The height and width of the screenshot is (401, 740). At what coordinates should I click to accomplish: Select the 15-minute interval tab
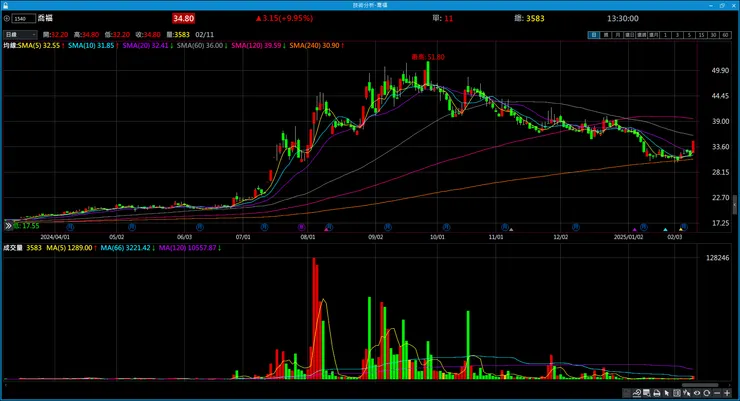coord(701,35)
